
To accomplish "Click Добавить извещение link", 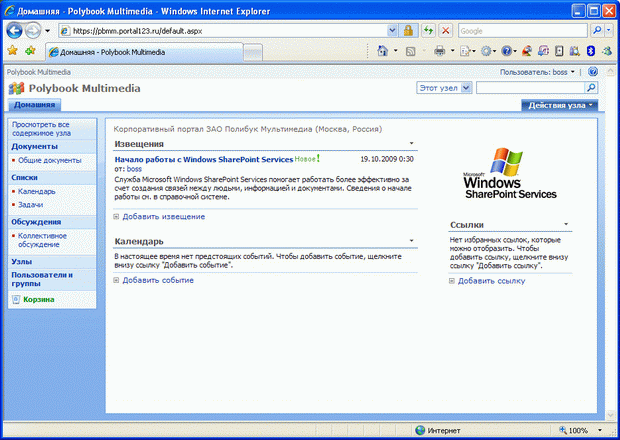I will (x=163, y=217).
